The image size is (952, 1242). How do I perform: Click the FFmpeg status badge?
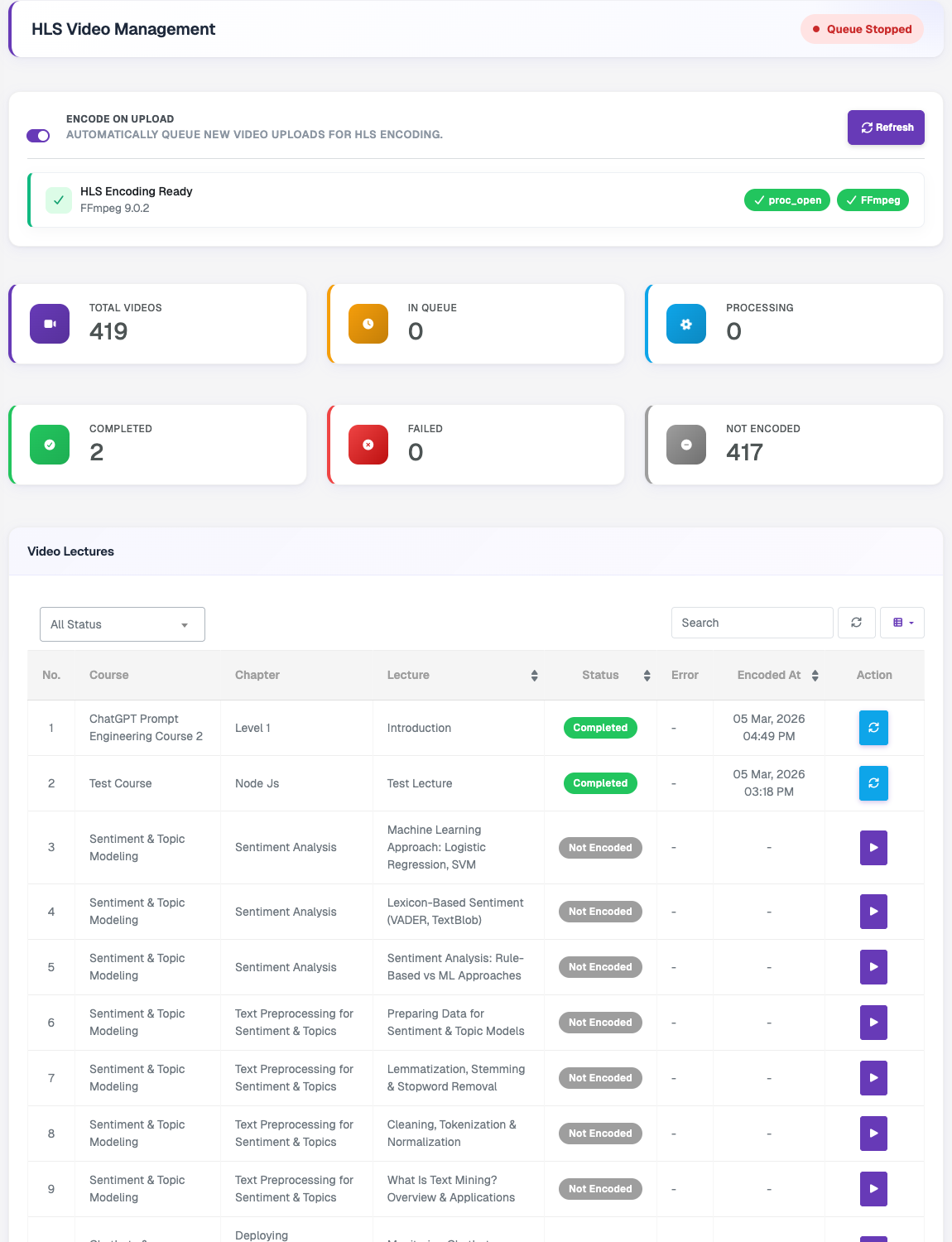tap(873, 200)
